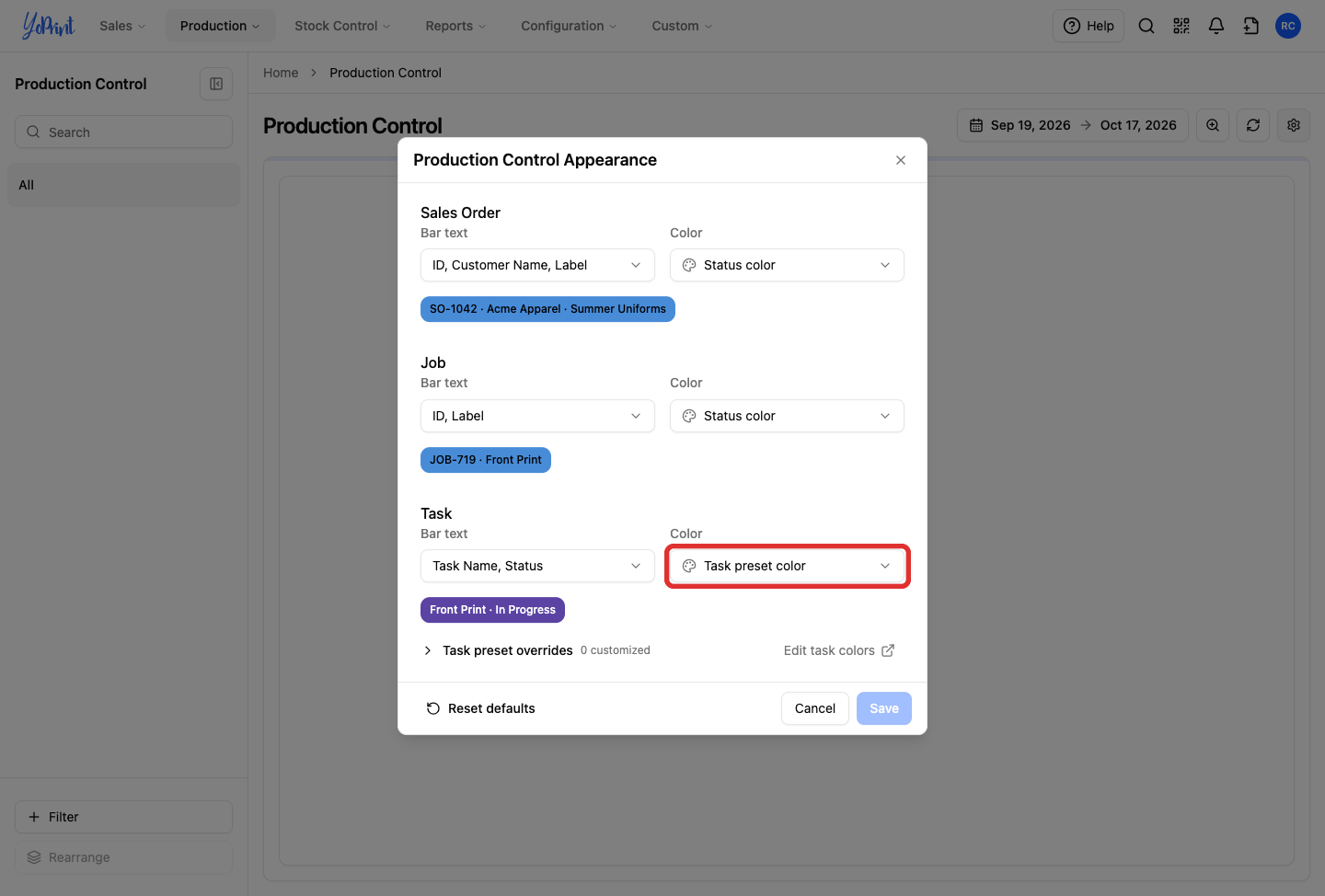
Task: Expand Task preset overrides section
Action: 498,650
